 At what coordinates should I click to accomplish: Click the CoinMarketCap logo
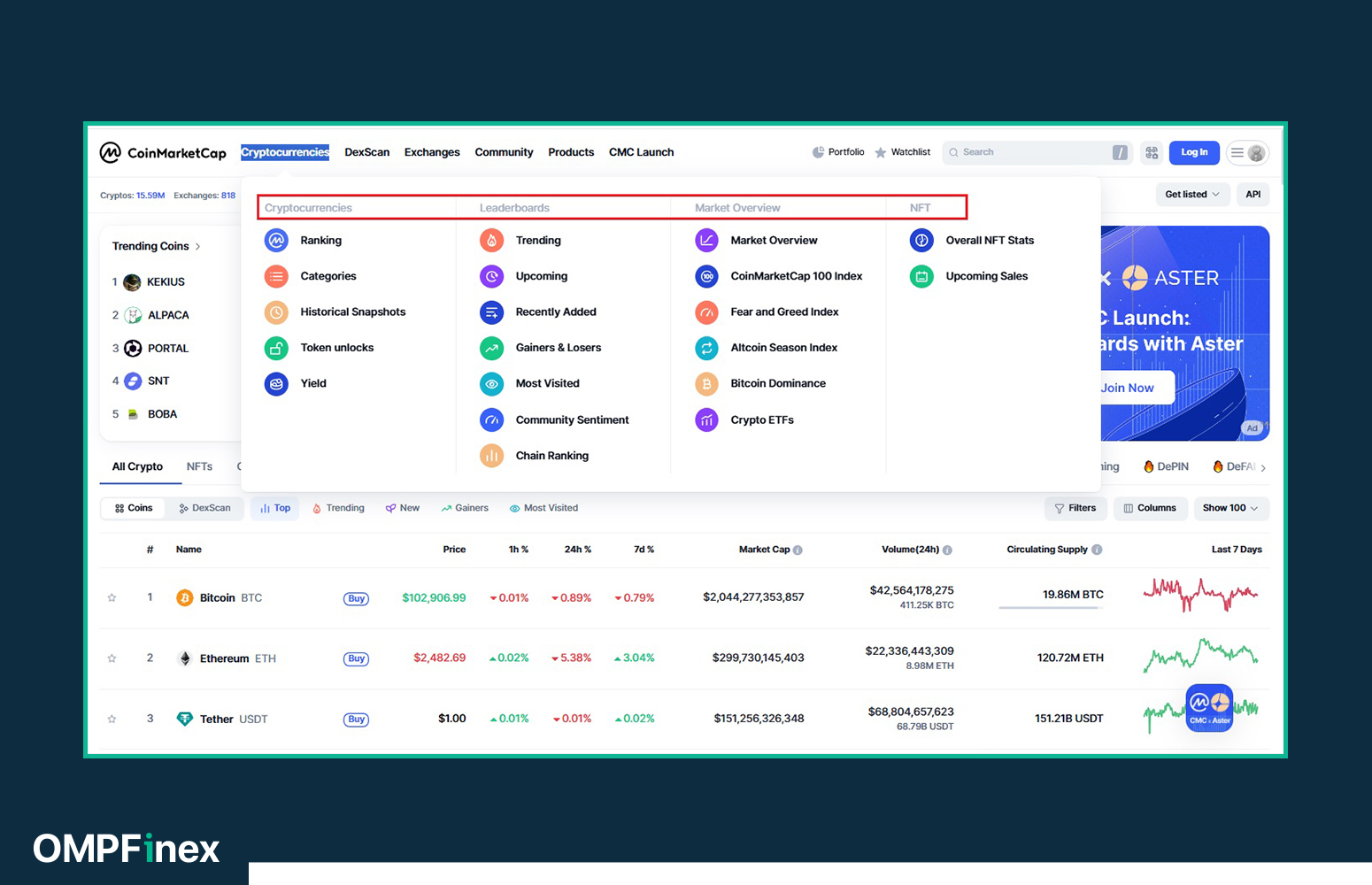163,152
